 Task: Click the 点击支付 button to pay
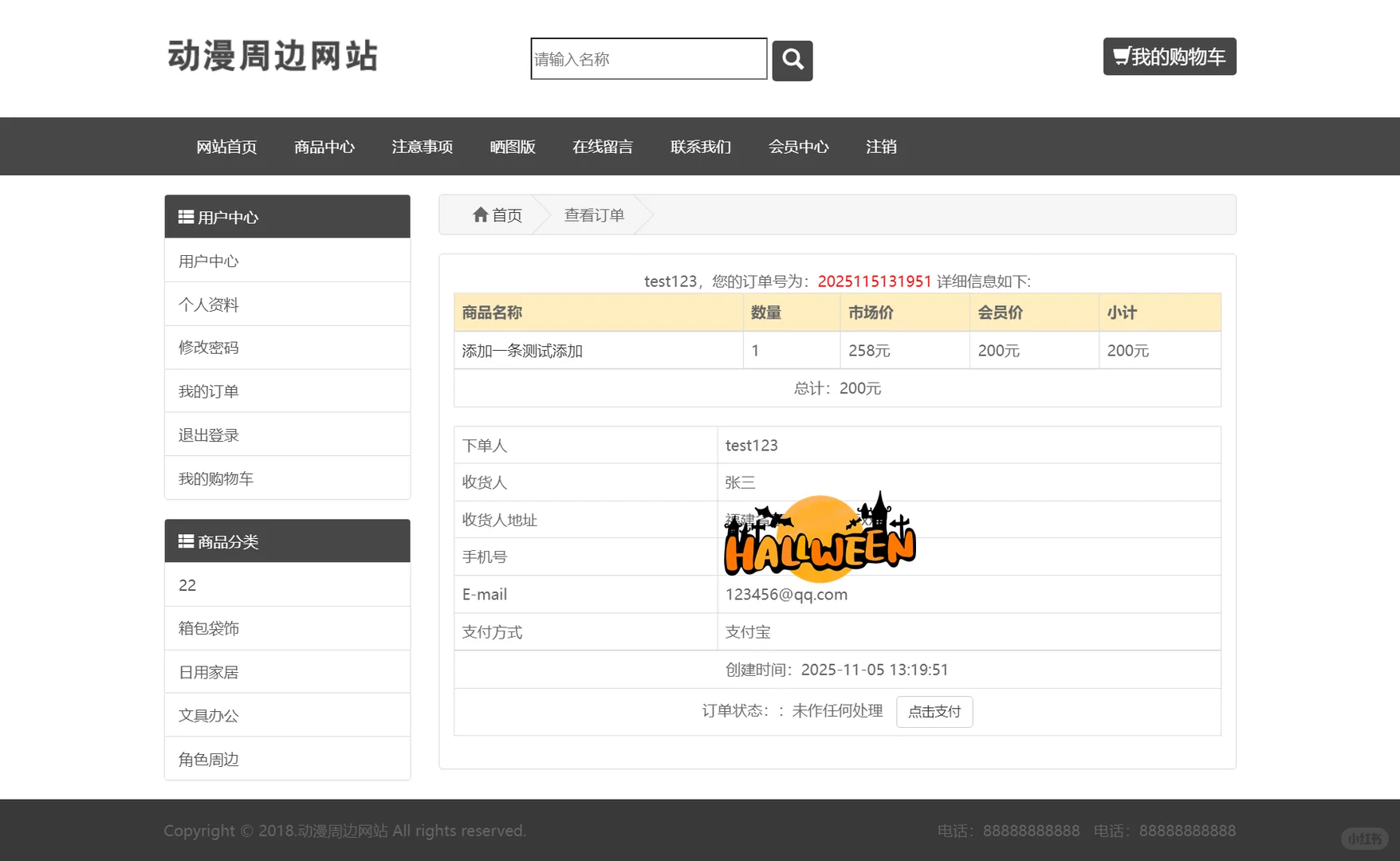(x=934, y=711)
